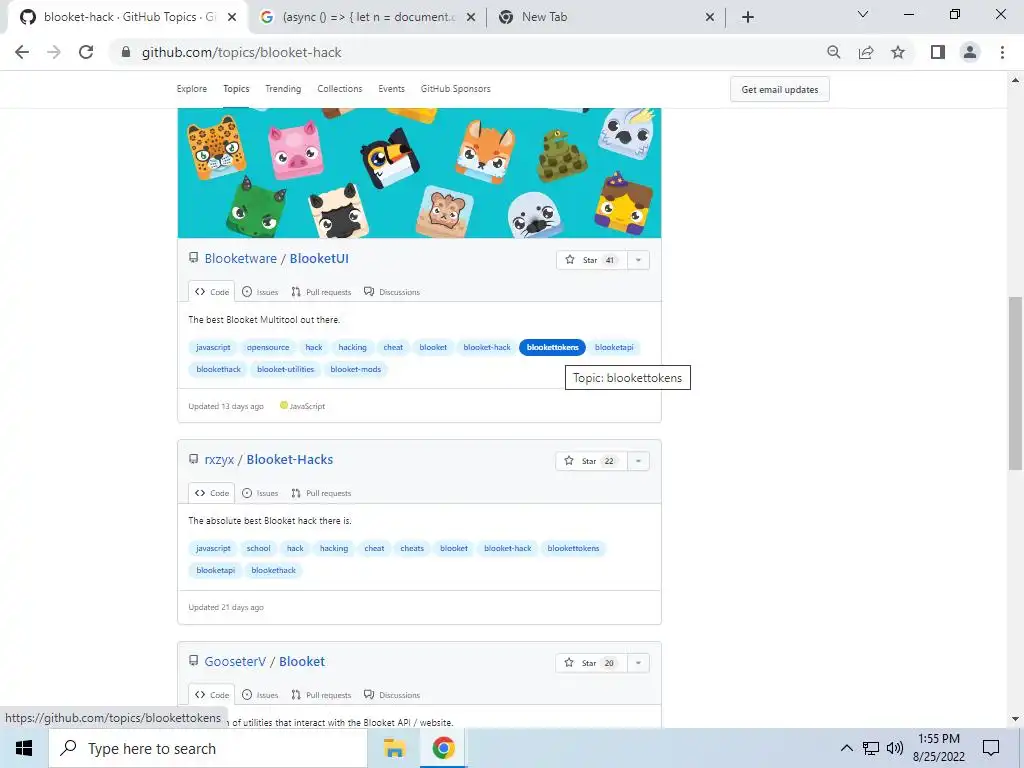1024x768 pixels.
Task: Open the Trending nav item
Action: 283,89
